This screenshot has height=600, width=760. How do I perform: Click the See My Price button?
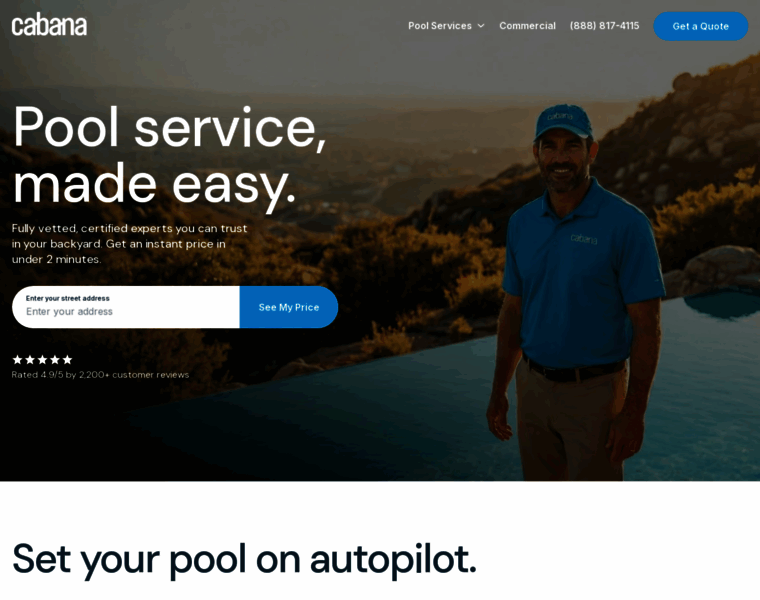pyautogui.click(x=289, y=307)
